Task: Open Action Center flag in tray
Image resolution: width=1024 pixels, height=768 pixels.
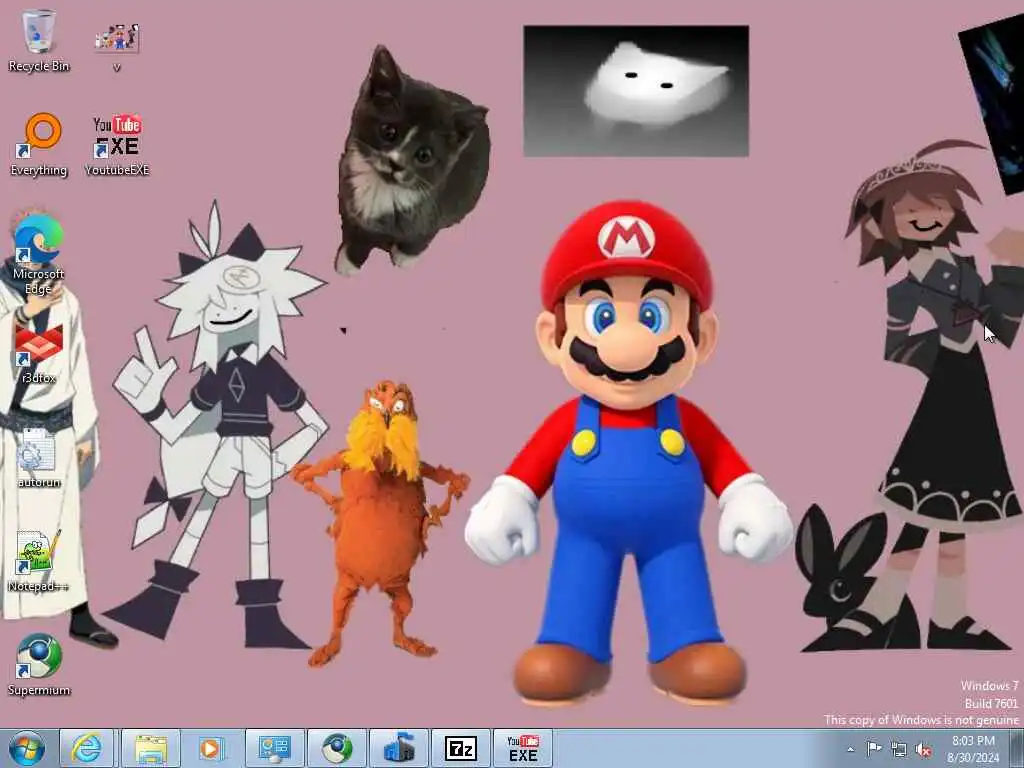Action: click(x=873, y=749)
